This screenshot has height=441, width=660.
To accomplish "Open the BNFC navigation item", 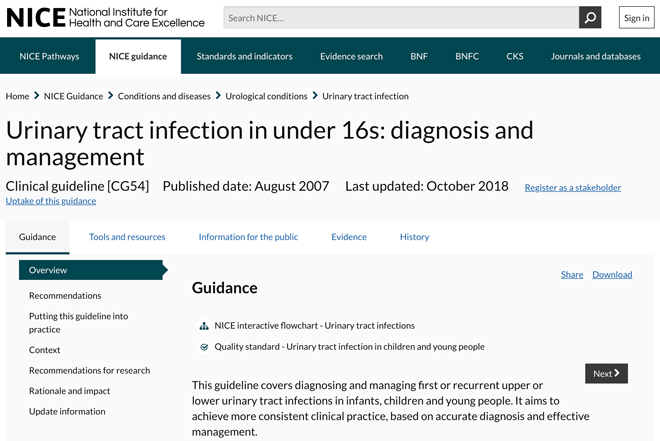I will 467,56.
